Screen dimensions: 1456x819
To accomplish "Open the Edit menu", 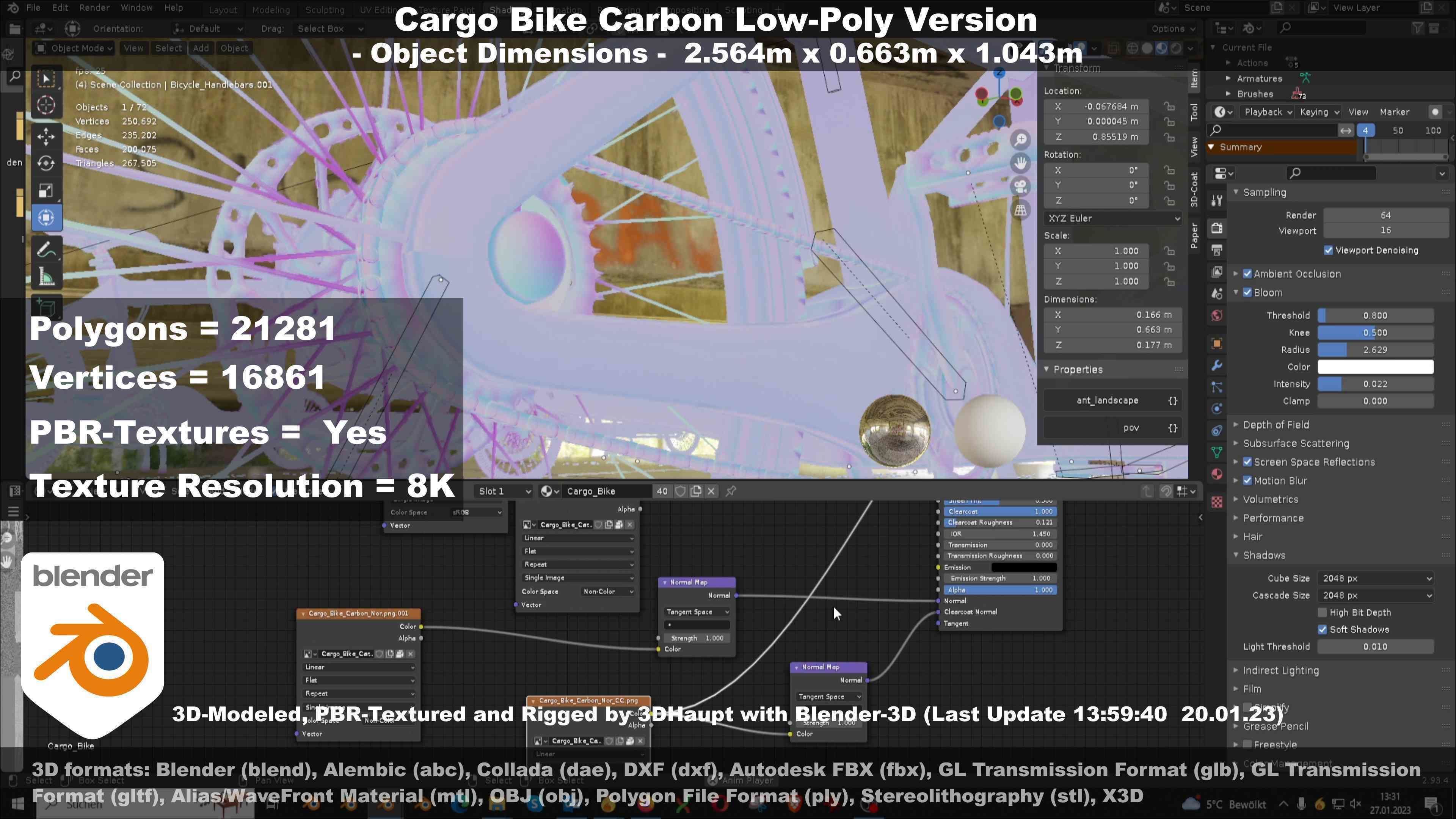I will pos(60,8).
